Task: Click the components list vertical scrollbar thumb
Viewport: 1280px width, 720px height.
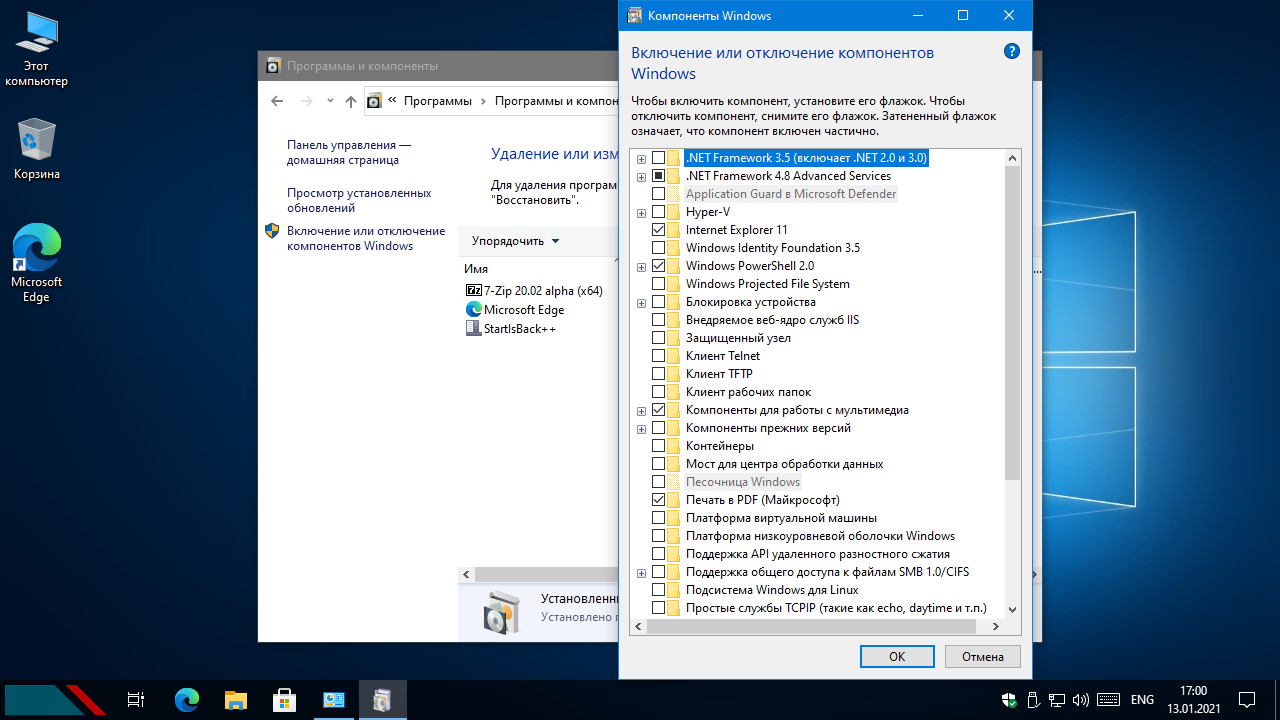Action: pyautogui.click(x=1013, y=322)
